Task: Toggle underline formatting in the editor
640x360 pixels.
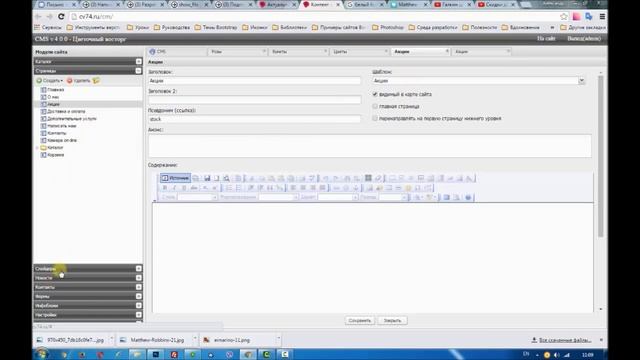Action: 184,188
